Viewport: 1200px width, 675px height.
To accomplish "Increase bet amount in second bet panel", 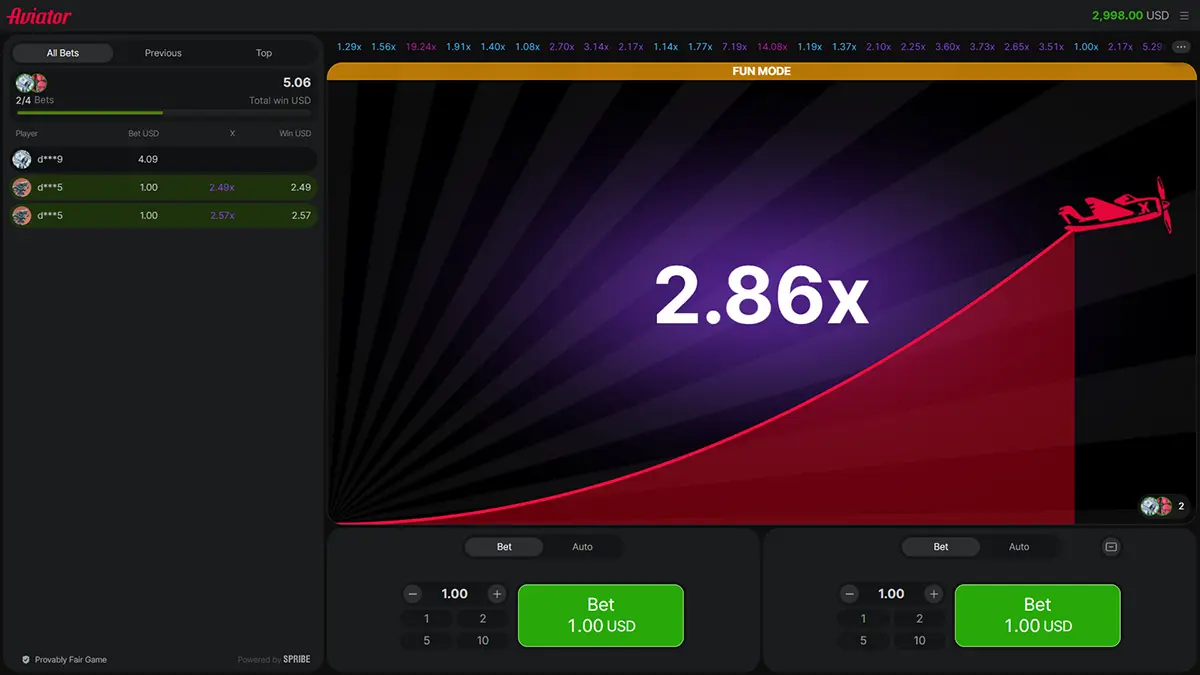I will (x=934, y=594).
